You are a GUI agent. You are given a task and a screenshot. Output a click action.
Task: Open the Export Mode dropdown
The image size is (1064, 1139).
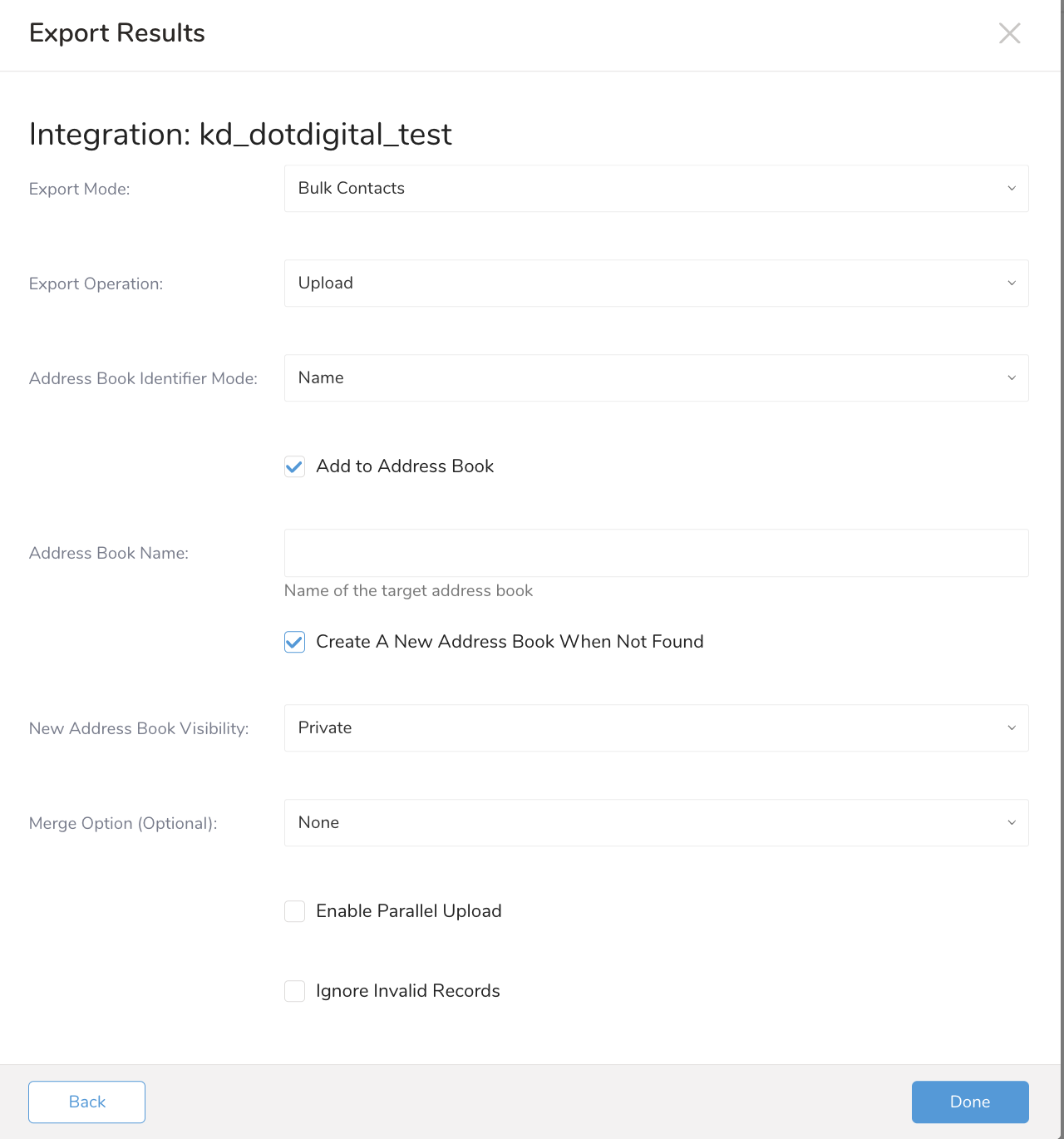[x=655, y=189]
